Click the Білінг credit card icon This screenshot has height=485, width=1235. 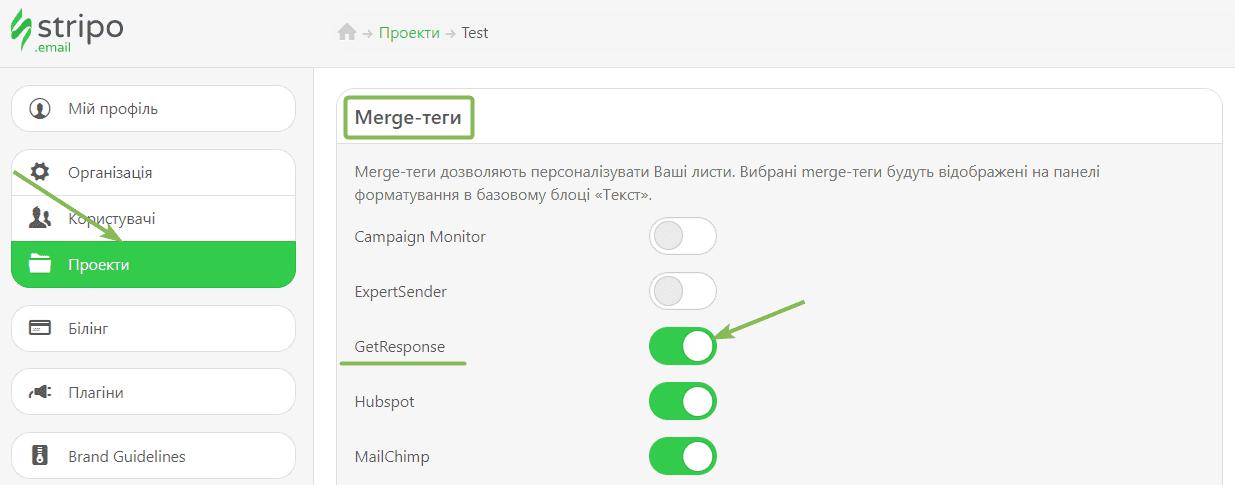40,328
